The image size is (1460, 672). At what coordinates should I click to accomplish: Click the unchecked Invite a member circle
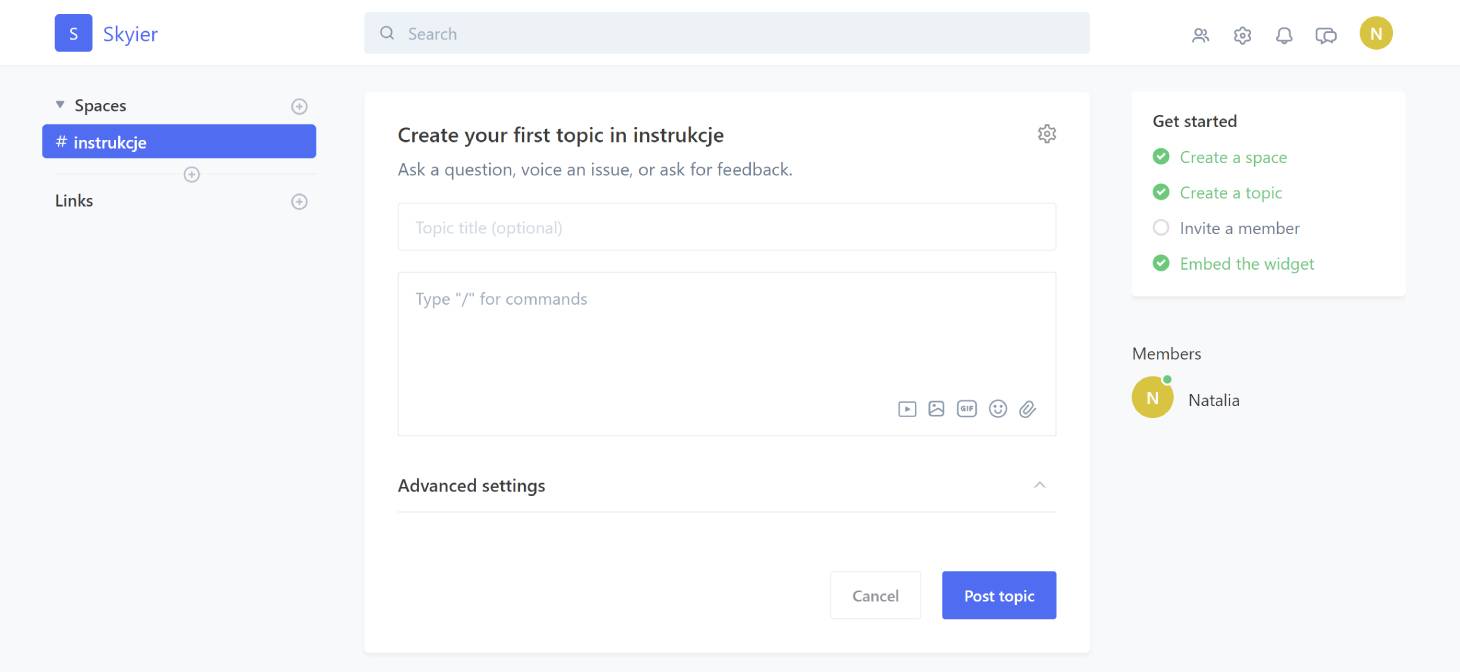(1160, 228)
